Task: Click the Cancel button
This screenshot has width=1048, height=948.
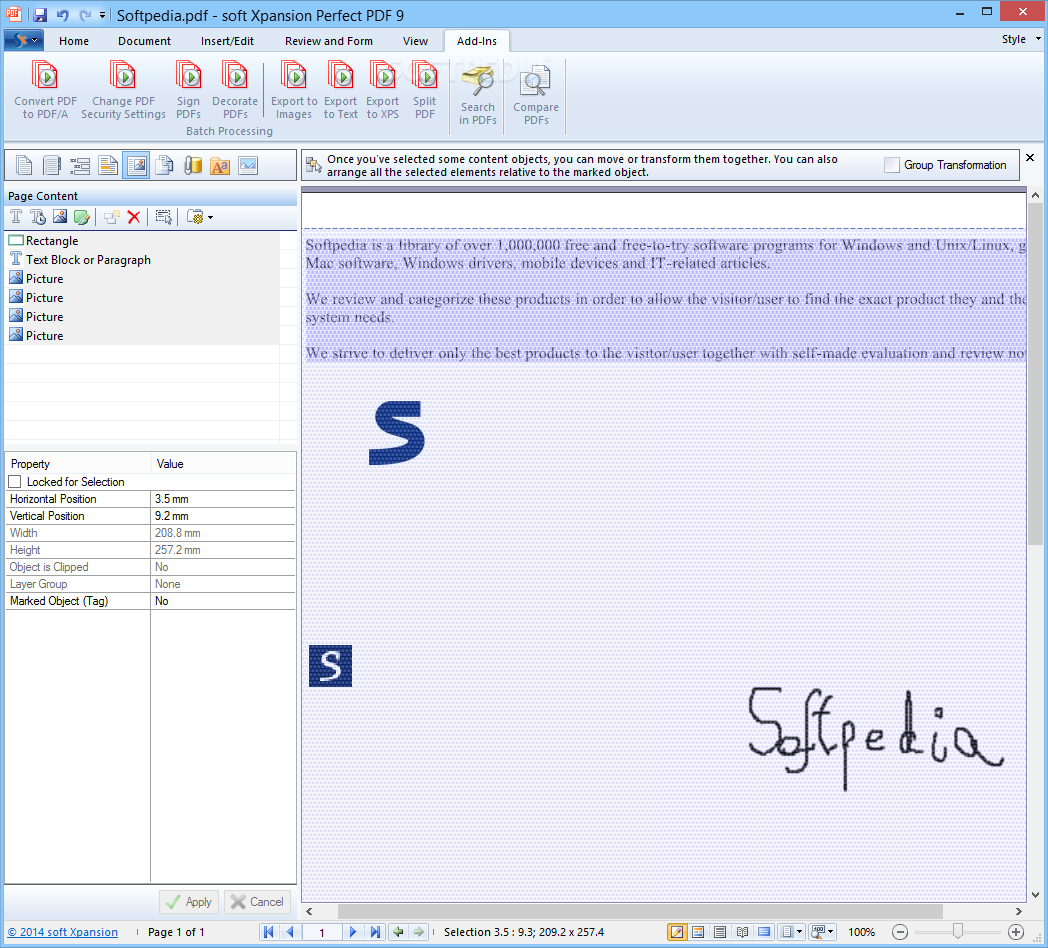Action: (258, 902)
